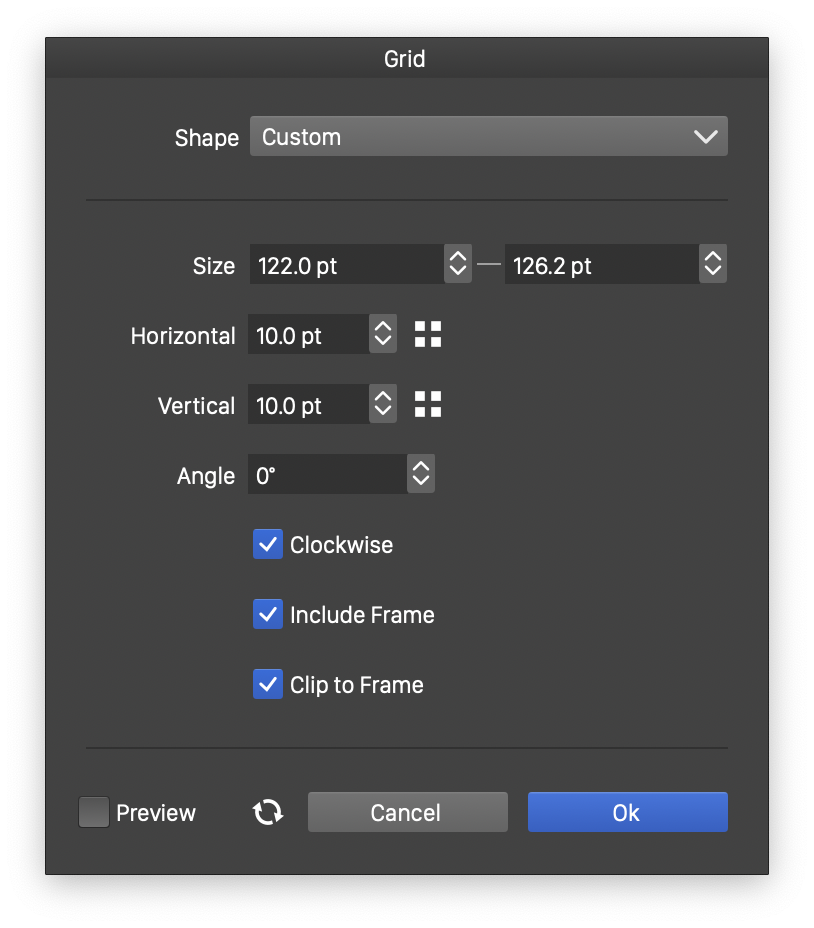Click the Vertical spacing stepper arrows
This screenshot has width=814, height=928.
click(x=383, y=405)
